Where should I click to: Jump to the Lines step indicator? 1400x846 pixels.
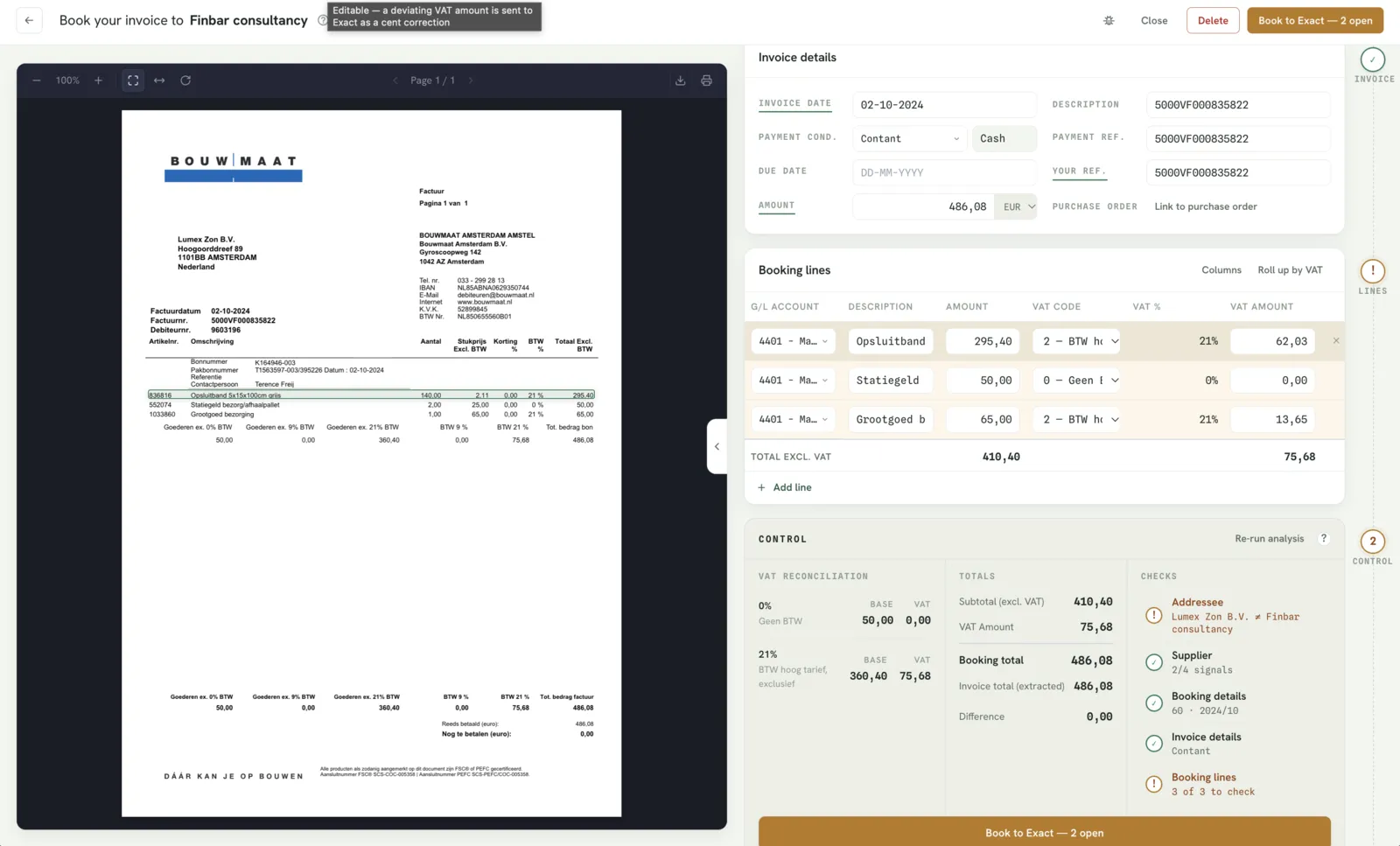[1373, 271]
